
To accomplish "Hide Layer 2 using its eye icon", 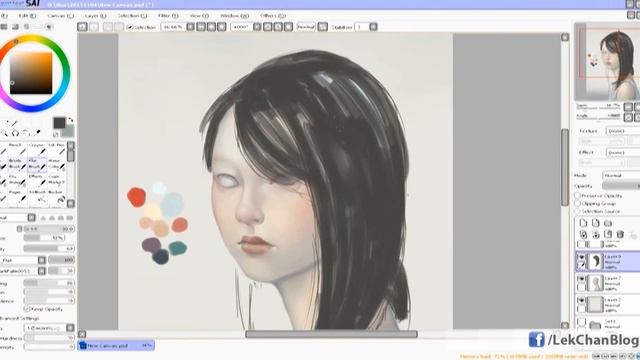I will coord(581,300).
